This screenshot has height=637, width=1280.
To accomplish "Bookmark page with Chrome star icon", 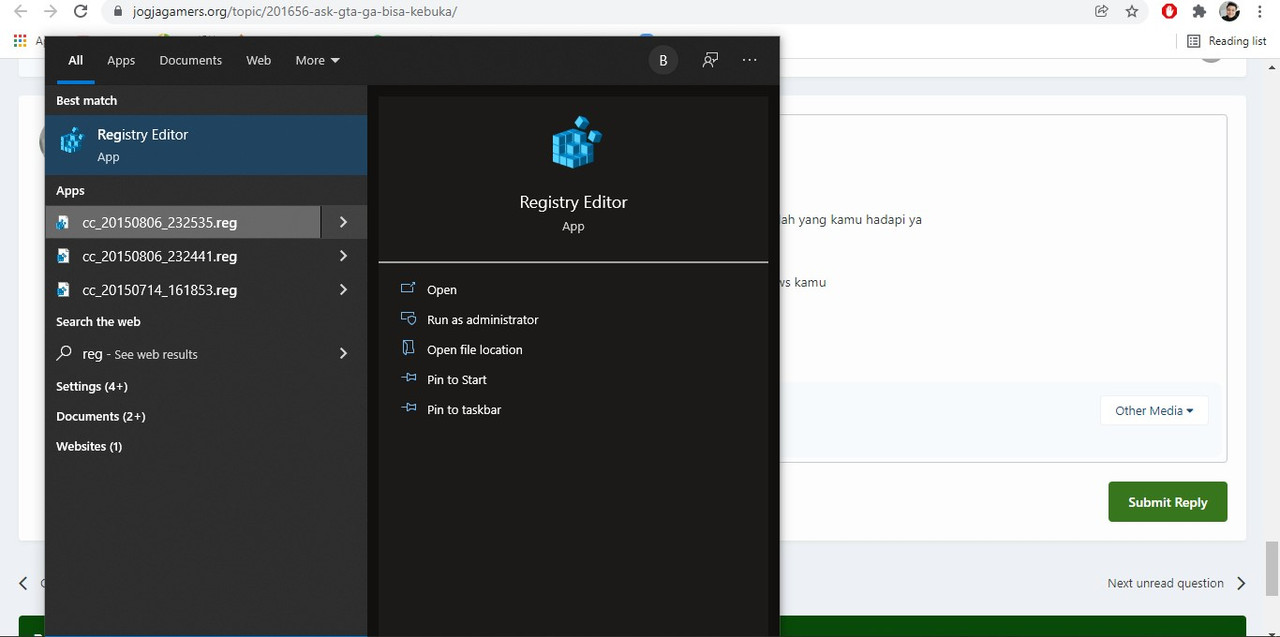I will coord(1132,12).
